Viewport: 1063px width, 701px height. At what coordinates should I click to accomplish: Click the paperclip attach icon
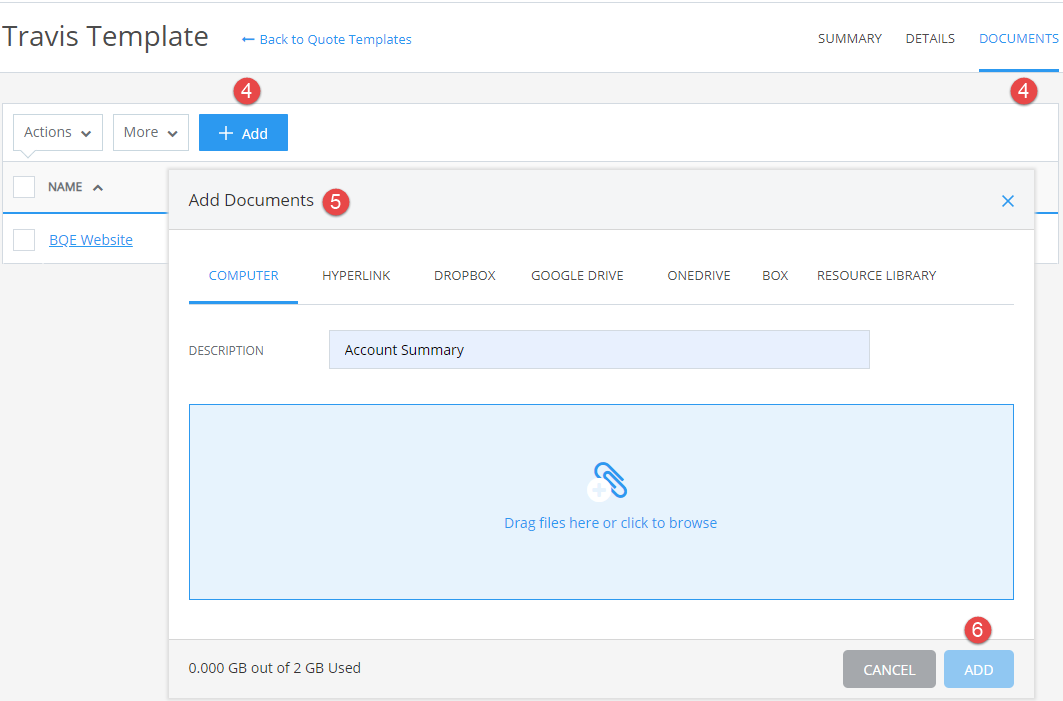click(x=608, y=481)
